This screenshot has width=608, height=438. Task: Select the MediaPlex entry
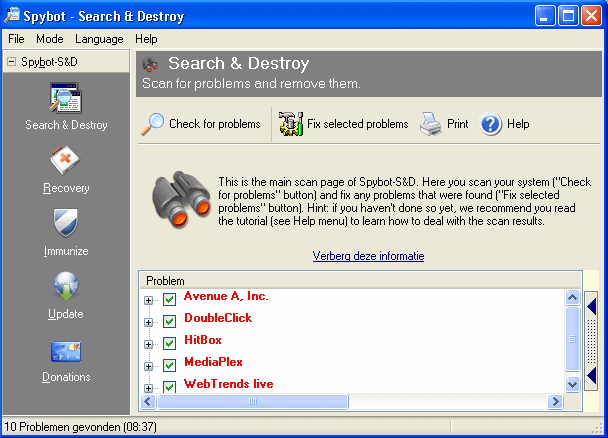point(213,362)
